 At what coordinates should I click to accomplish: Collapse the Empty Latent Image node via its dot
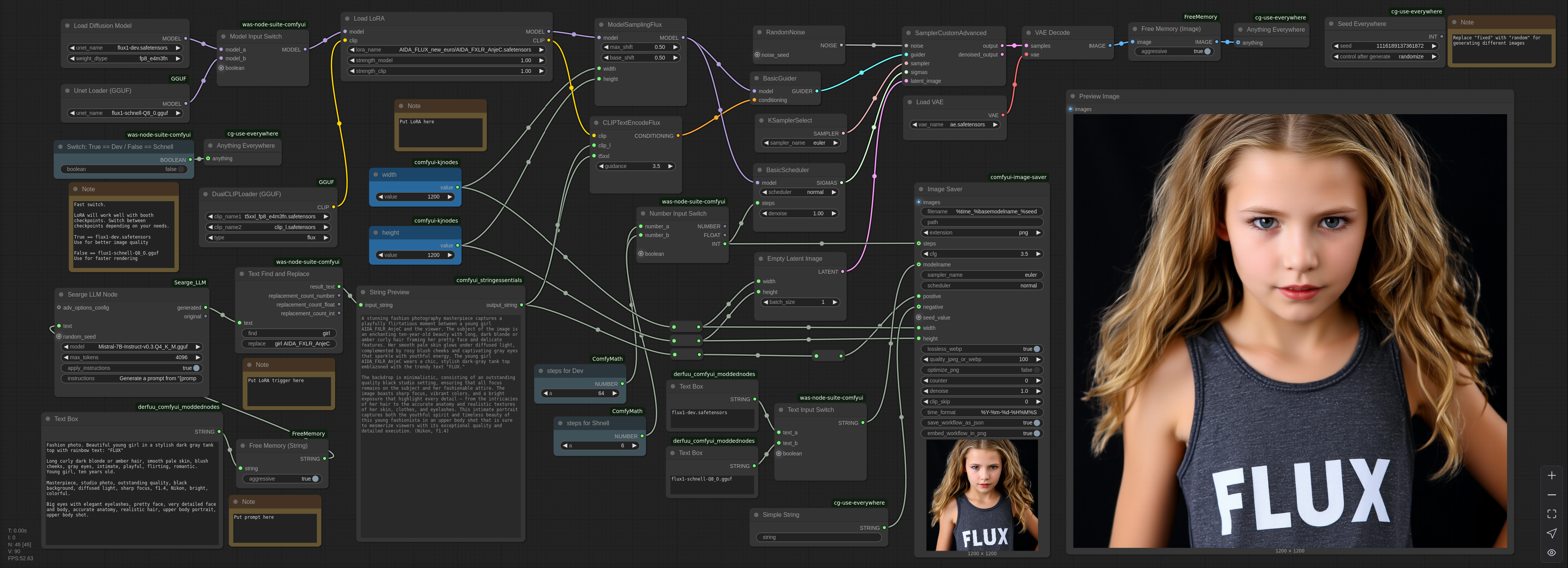(760, 259)
